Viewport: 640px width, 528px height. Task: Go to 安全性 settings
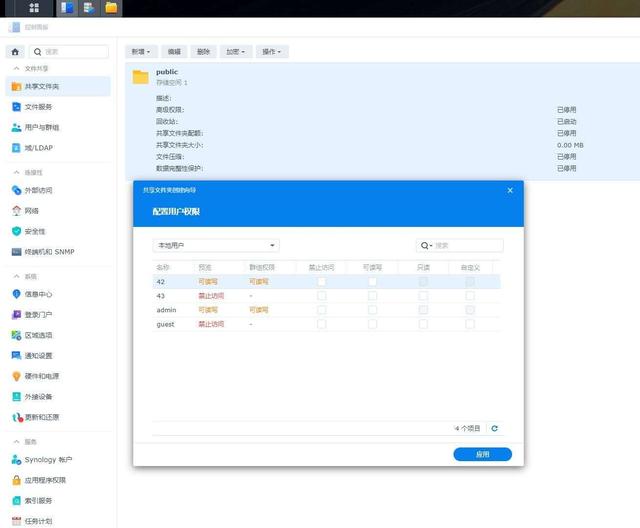pyautogui.click(x=34, y=231)
